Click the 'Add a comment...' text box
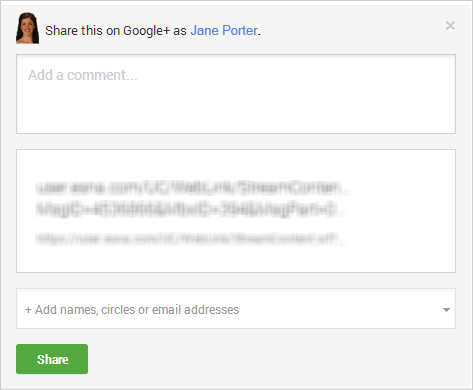The height and width of the screenshot is (390, 473). click(236, 94)
